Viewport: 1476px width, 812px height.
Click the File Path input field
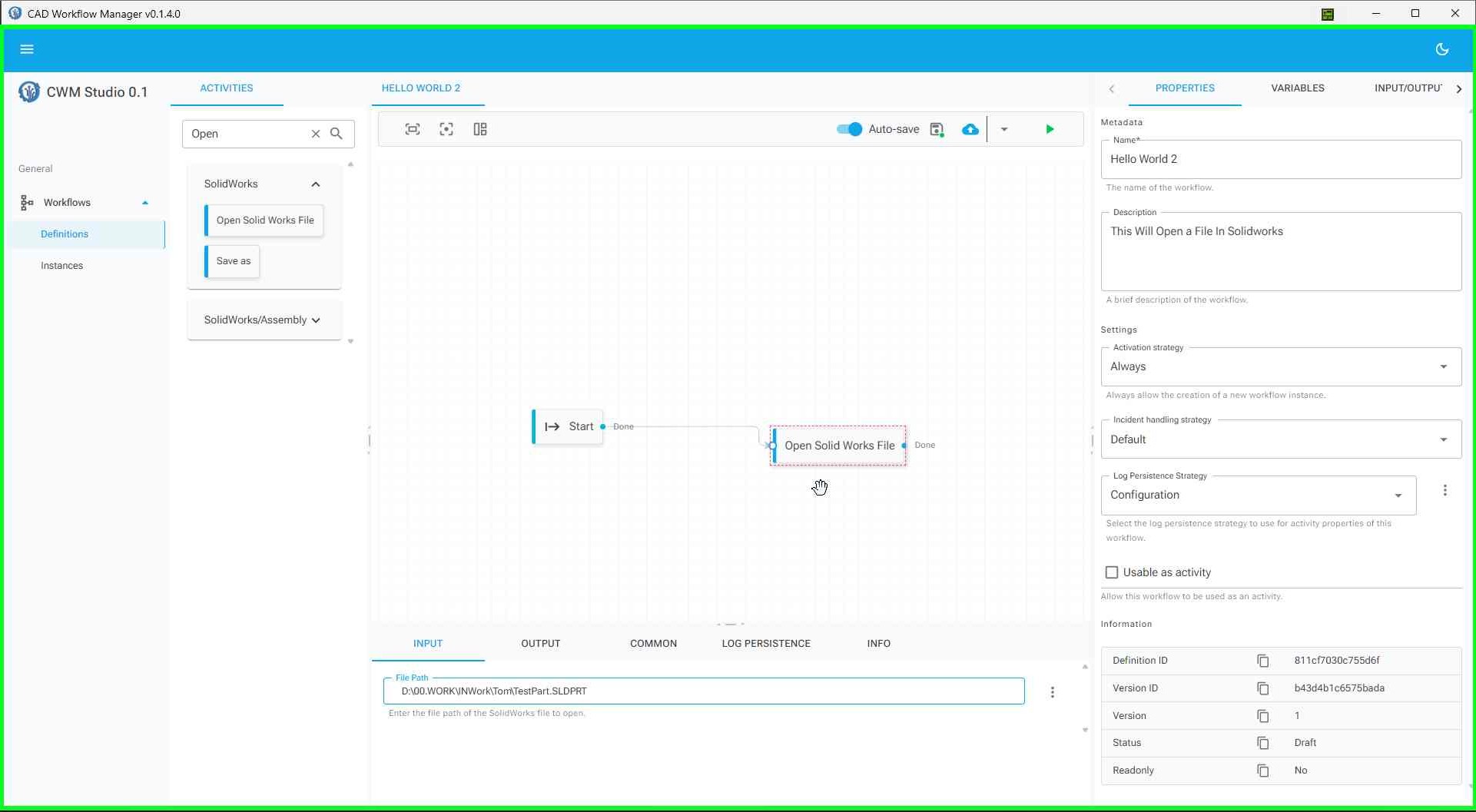(x=703, y=691)
